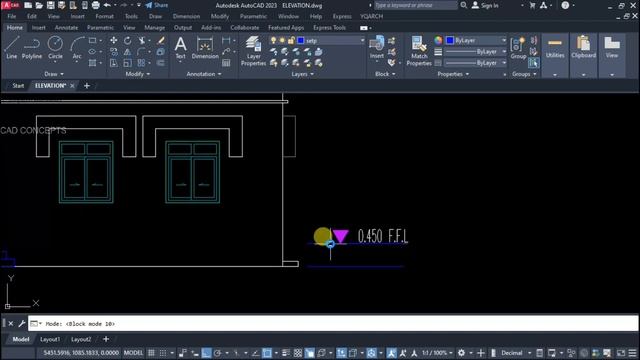Select the Mirror tool
Screen dimensions: 640x360
point(127,52)
